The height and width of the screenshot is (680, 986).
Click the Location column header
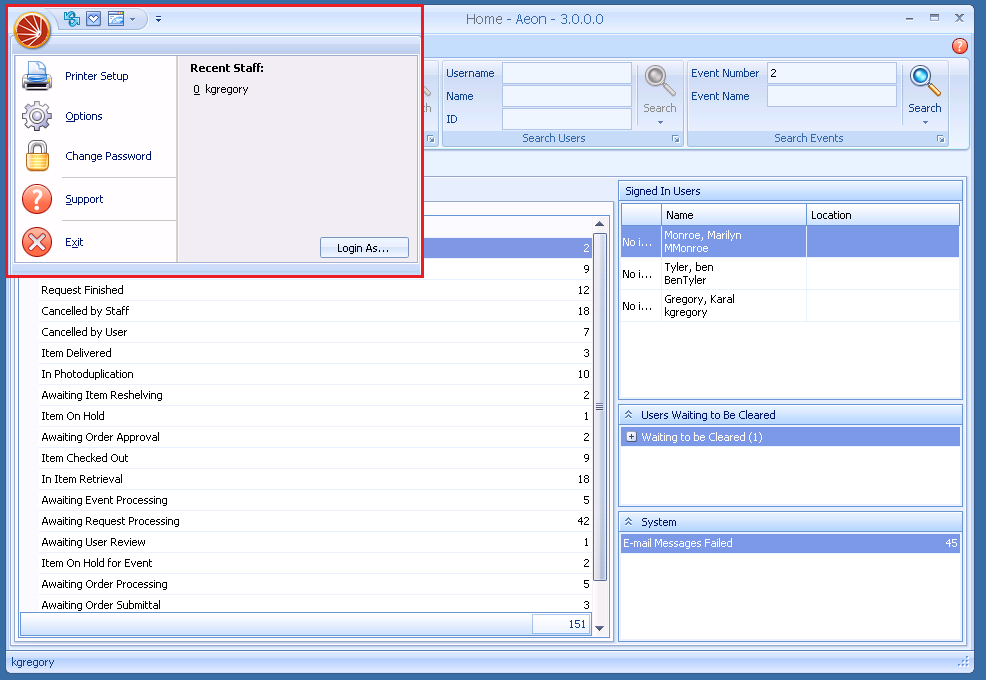(883, 215)
